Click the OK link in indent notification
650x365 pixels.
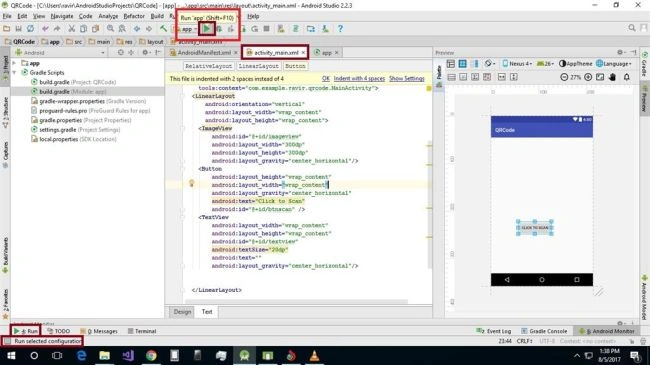click(325, 78)
